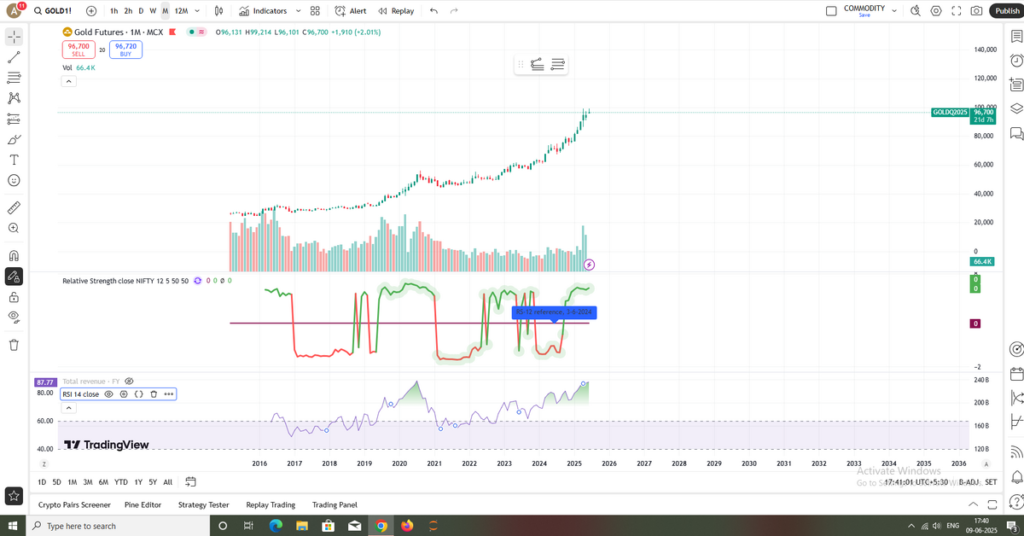The image size is (1024, 536).
Task: Expand the timeframe interval dropdown arrow
Action: 197,11
